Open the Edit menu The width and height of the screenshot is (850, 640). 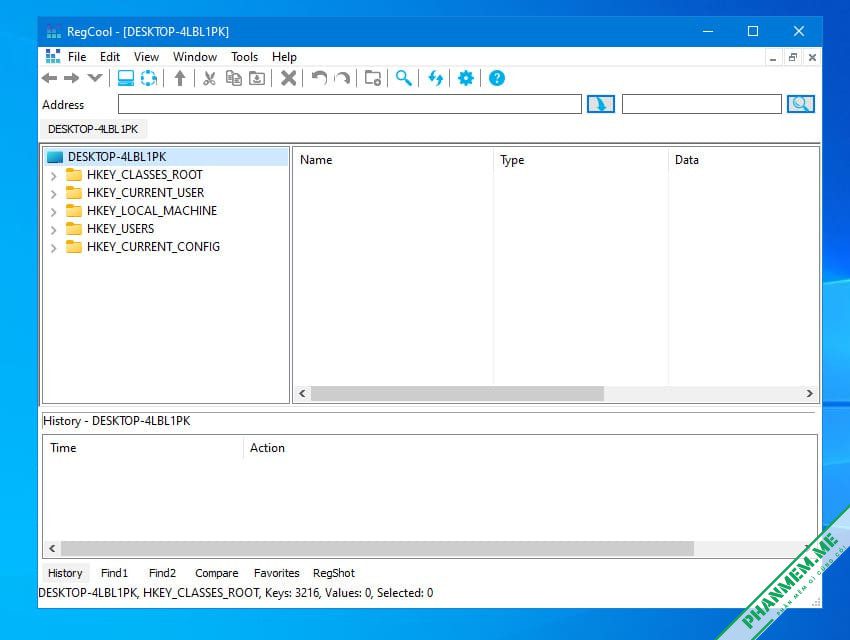click(110, 57)
